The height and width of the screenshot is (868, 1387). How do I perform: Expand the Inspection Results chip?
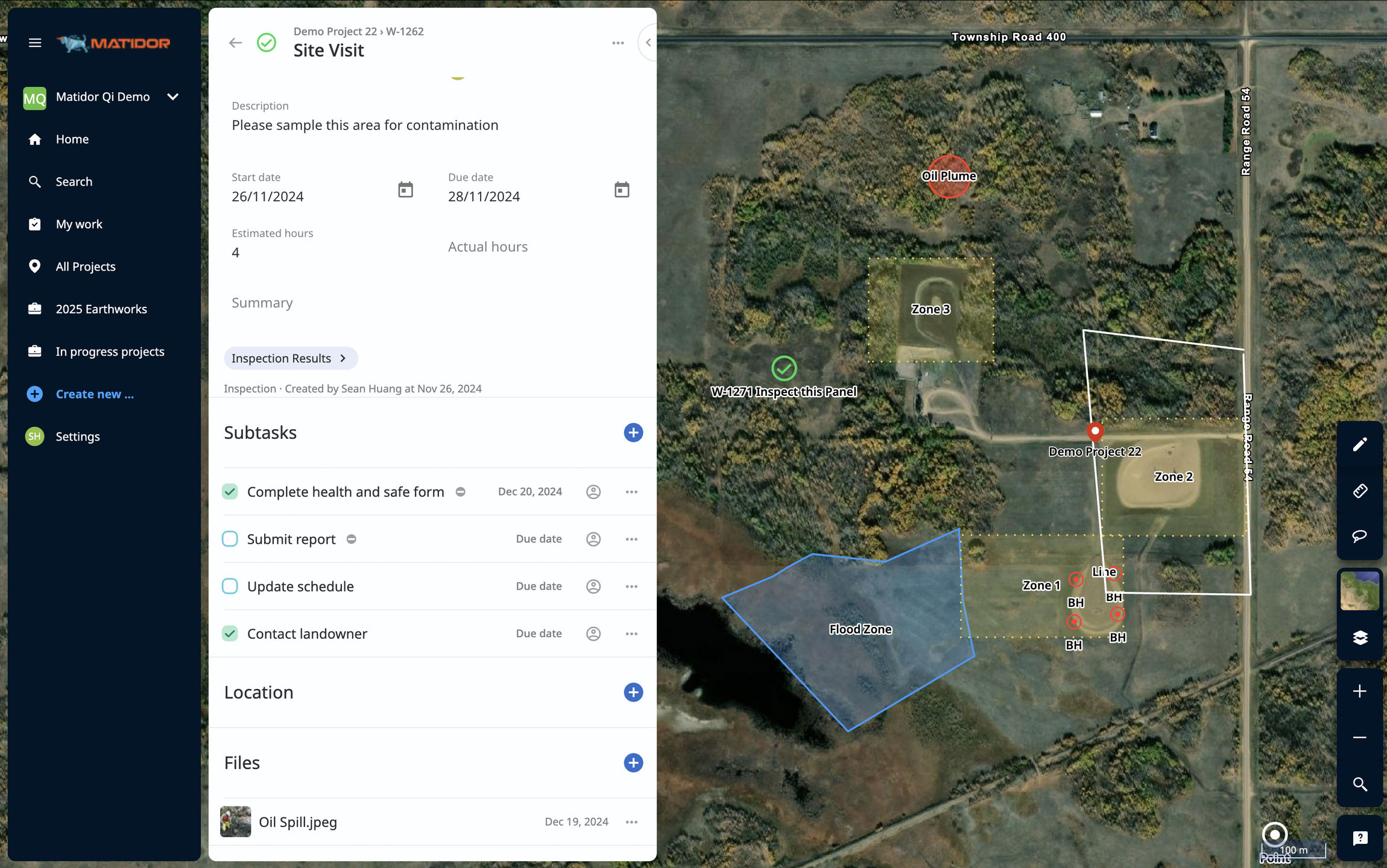coord(290,358)
